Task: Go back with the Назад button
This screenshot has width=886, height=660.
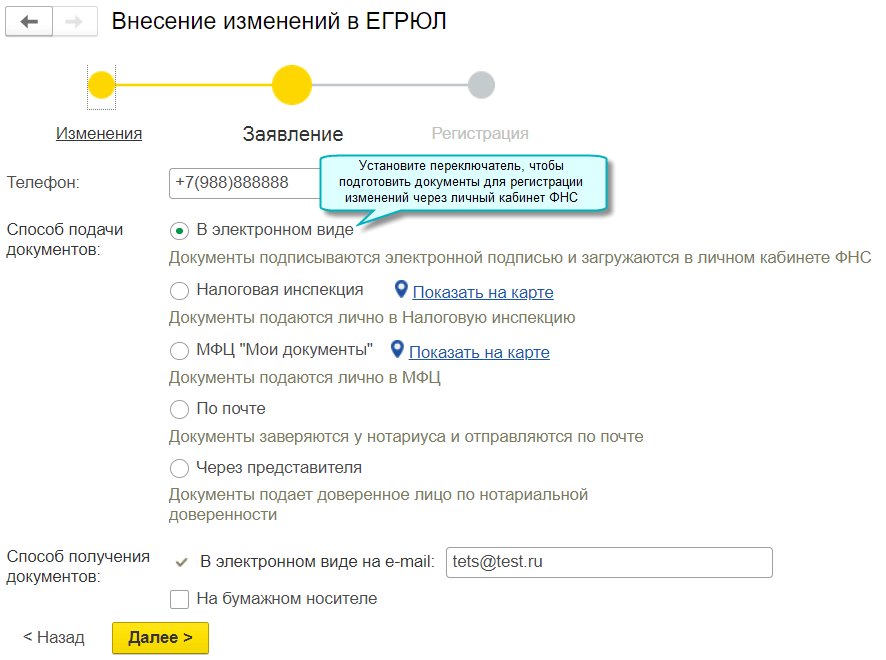Action: coord(54,637)
